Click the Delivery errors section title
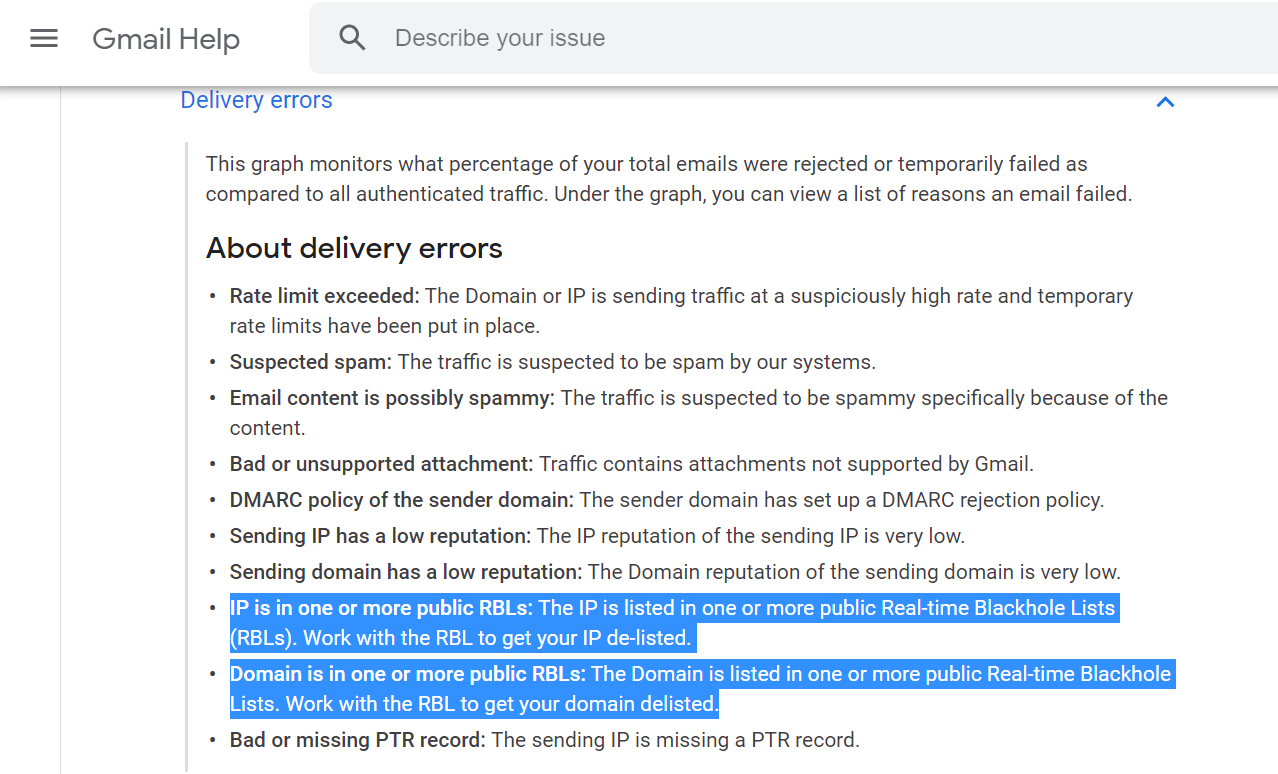Screen dimensions: 1278x774 [x=256, y=100]
